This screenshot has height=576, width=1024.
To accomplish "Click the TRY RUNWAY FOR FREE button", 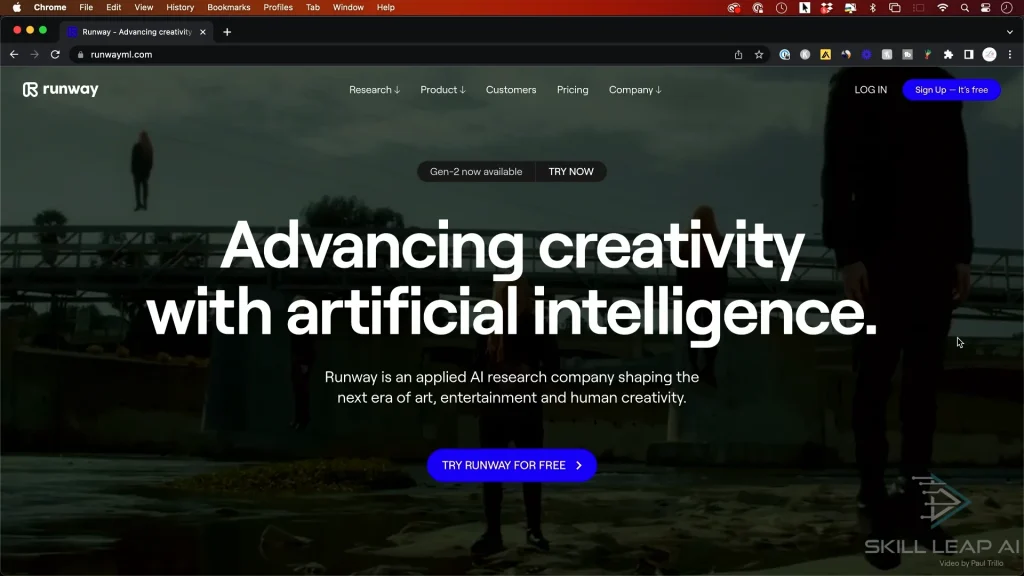I will 511,465.
